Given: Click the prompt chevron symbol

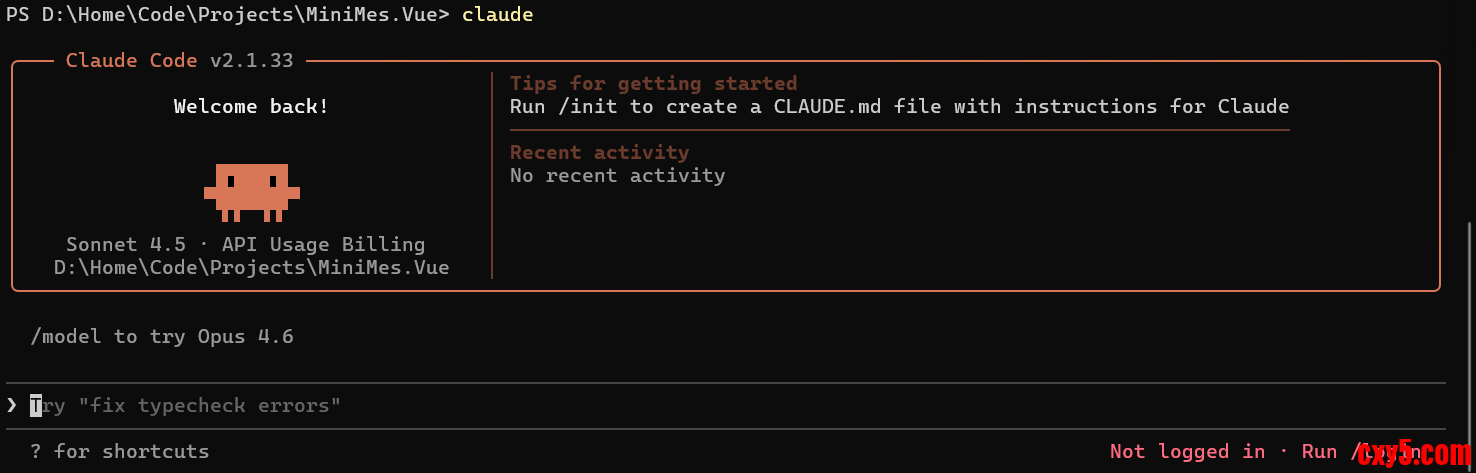Looking at the screenshot, I should point(12,405).
